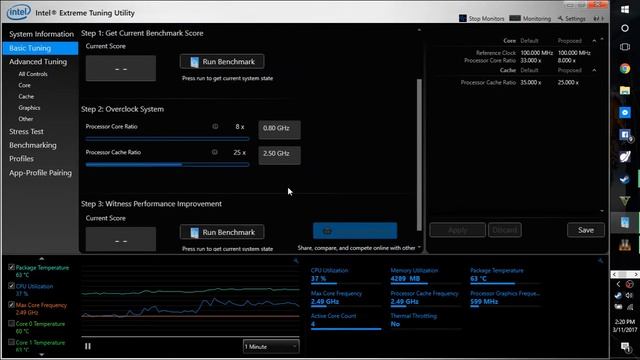Viewport: 640px width, 360px height.
Task: Collapse the Cache section in proposed settings
Action: point(594,70)
